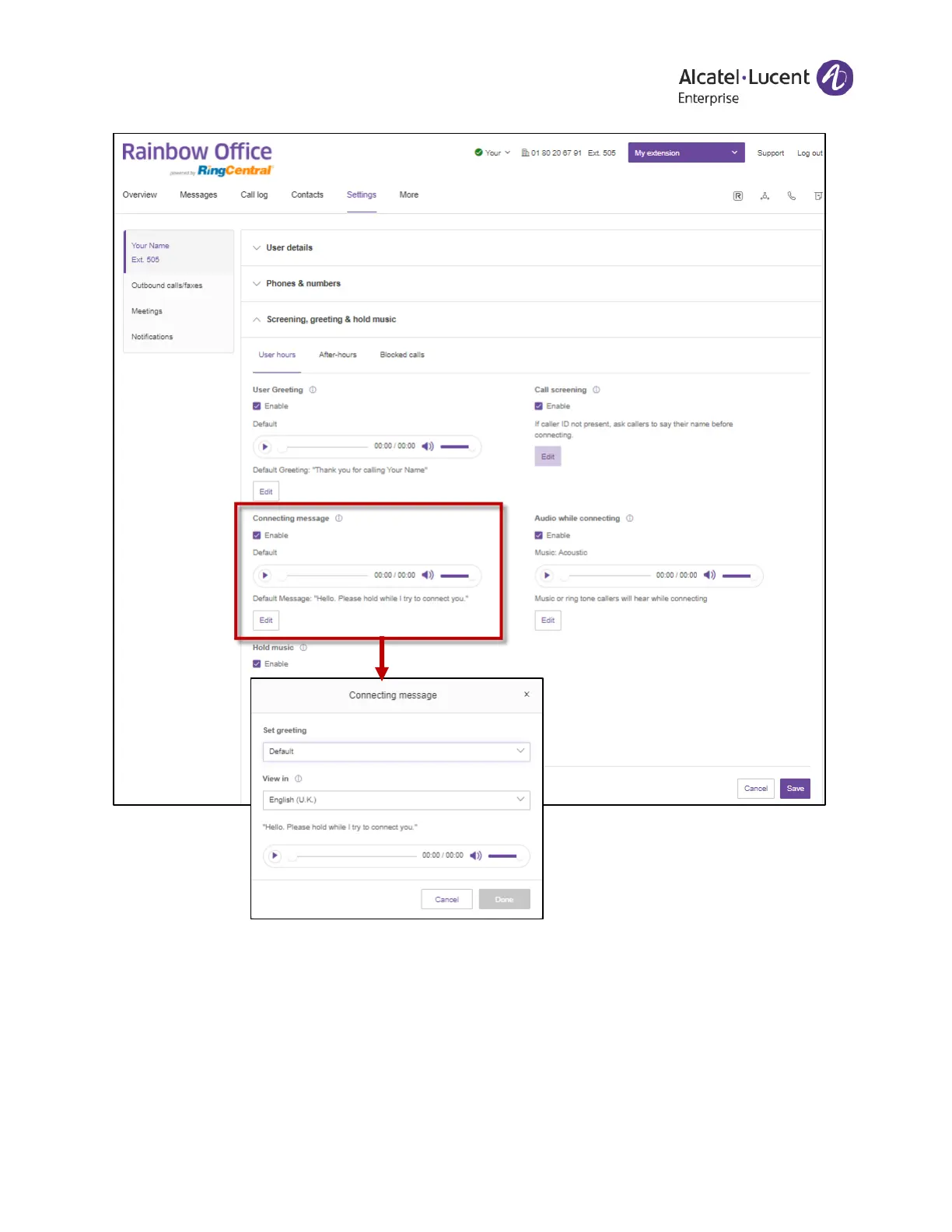Close the Connecting message dialog
Viewport: 952px width, 1232px height.
click(x=527, y=695)
